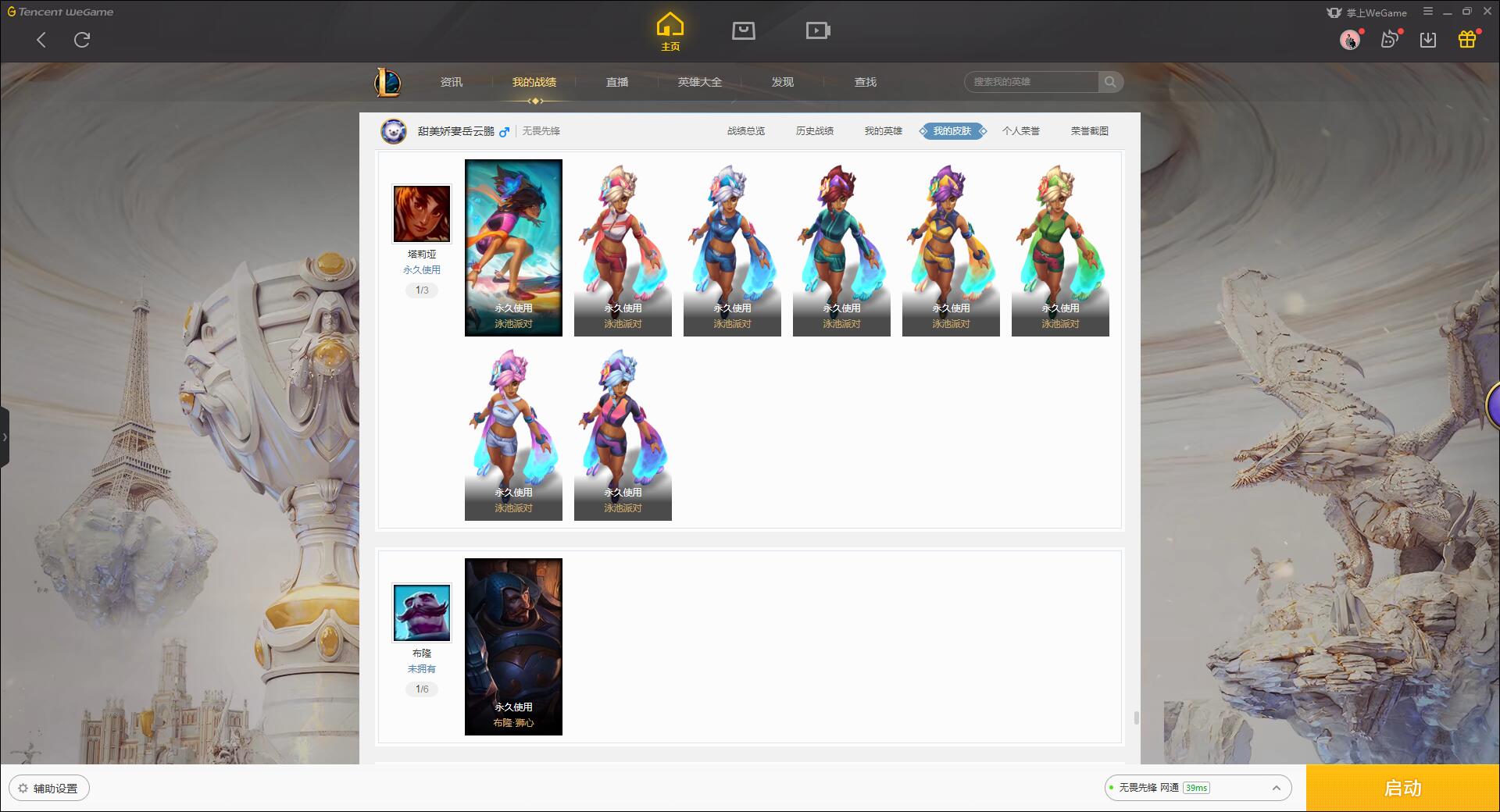Select teal Taliyah chroma with red hair
This screenshot has width=1500, height=812.
pos(841,248)
